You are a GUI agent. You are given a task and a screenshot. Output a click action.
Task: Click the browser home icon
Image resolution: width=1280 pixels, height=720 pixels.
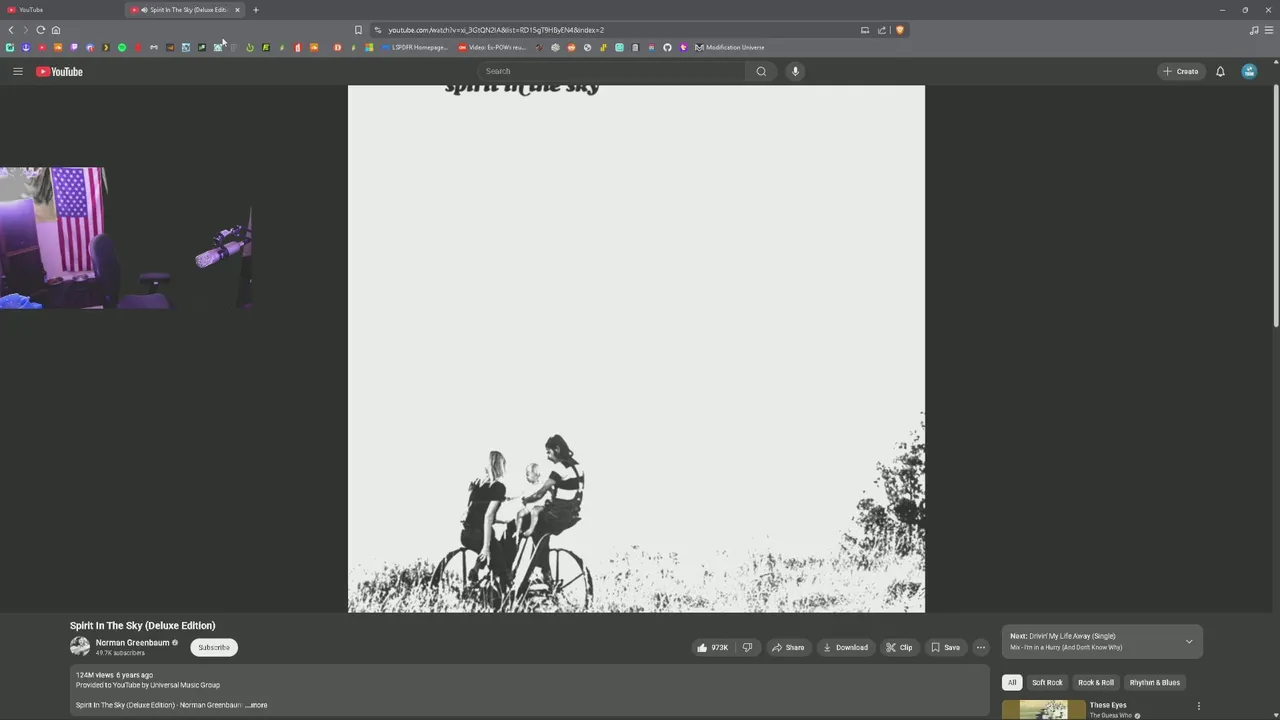56,30
